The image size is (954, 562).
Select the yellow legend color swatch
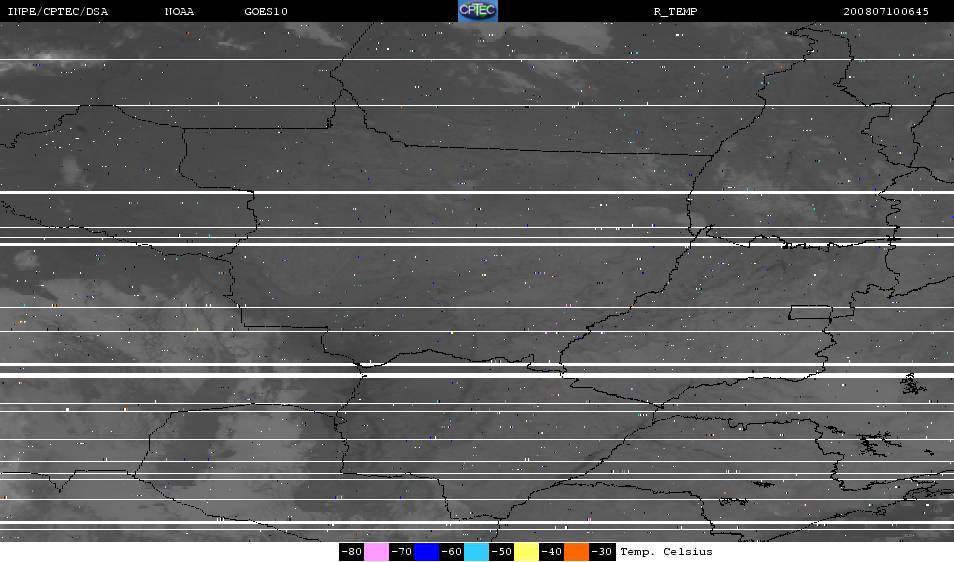click(526, 552)
